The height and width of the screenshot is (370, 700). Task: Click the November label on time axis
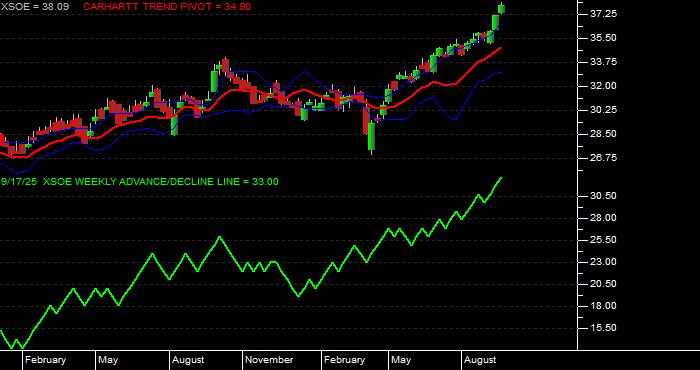click(270, 360)
